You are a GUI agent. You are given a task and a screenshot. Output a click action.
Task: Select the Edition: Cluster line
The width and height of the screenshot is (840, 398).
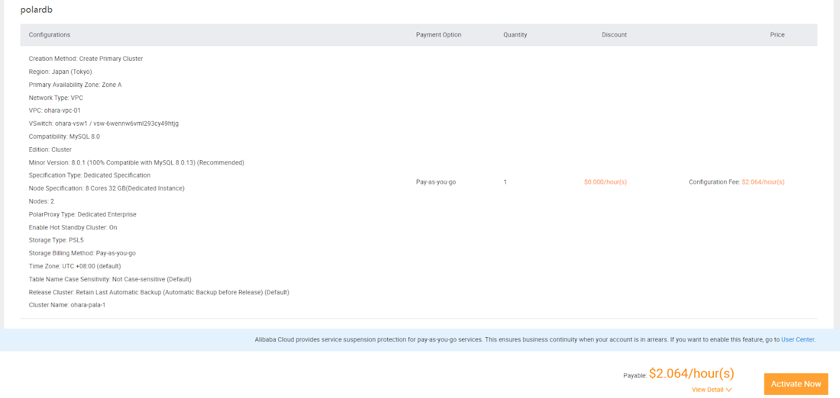click(50, 149)
